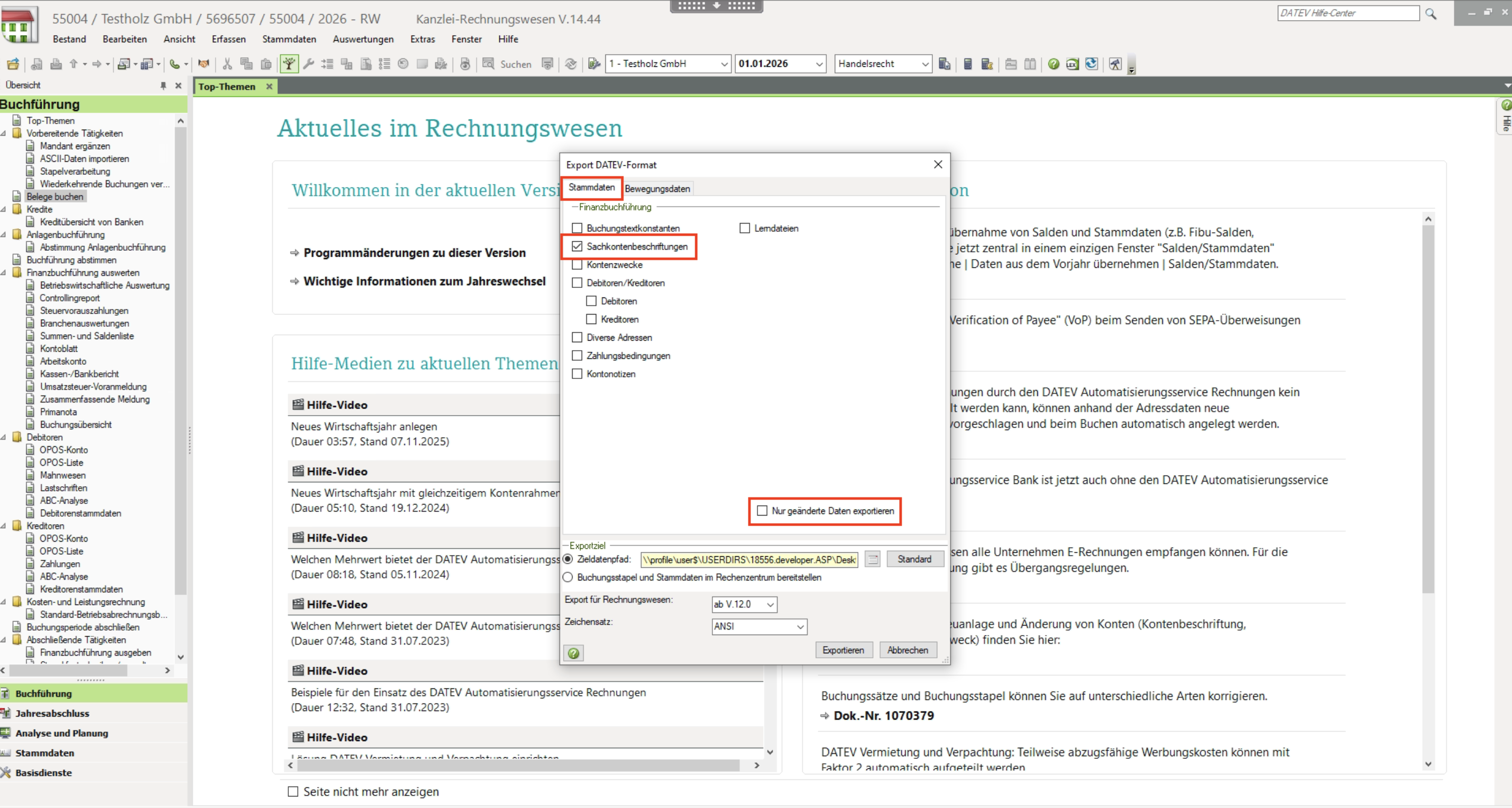Click the DATEV Hilfe-Center search field
This screenshot has width=1512, height=808.
click(x=1348, y=13)
